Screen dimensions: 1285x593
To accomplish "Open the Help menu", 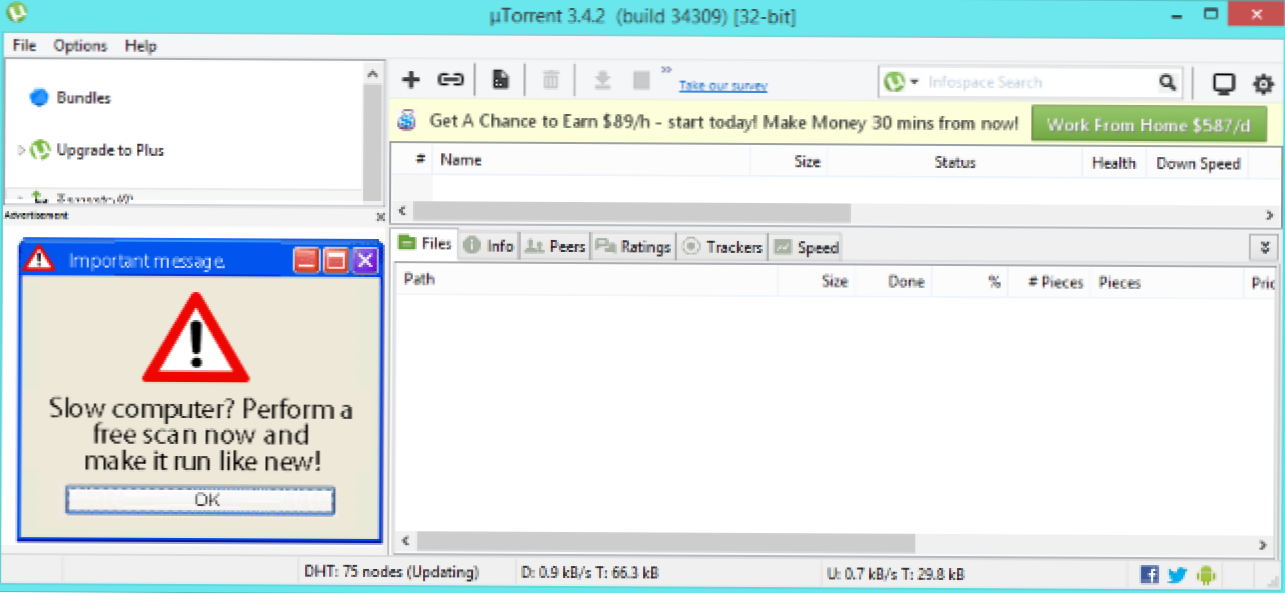I will (x=141, y=46).
